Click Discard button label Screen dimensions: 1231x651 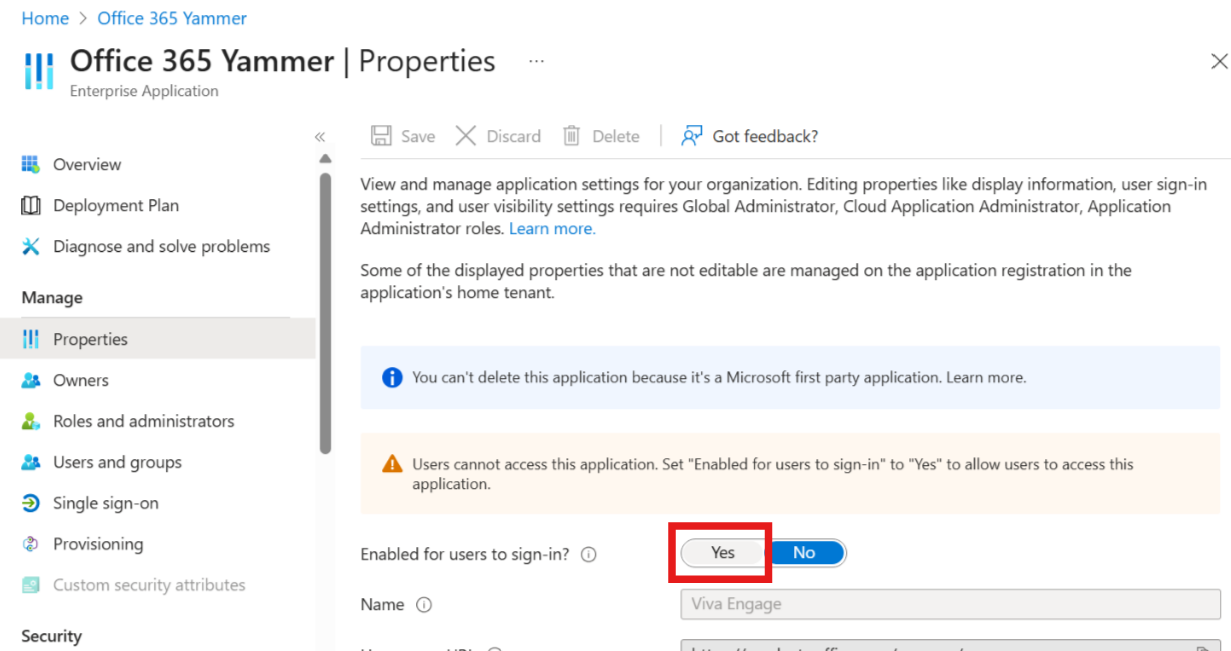click(513, 136)
